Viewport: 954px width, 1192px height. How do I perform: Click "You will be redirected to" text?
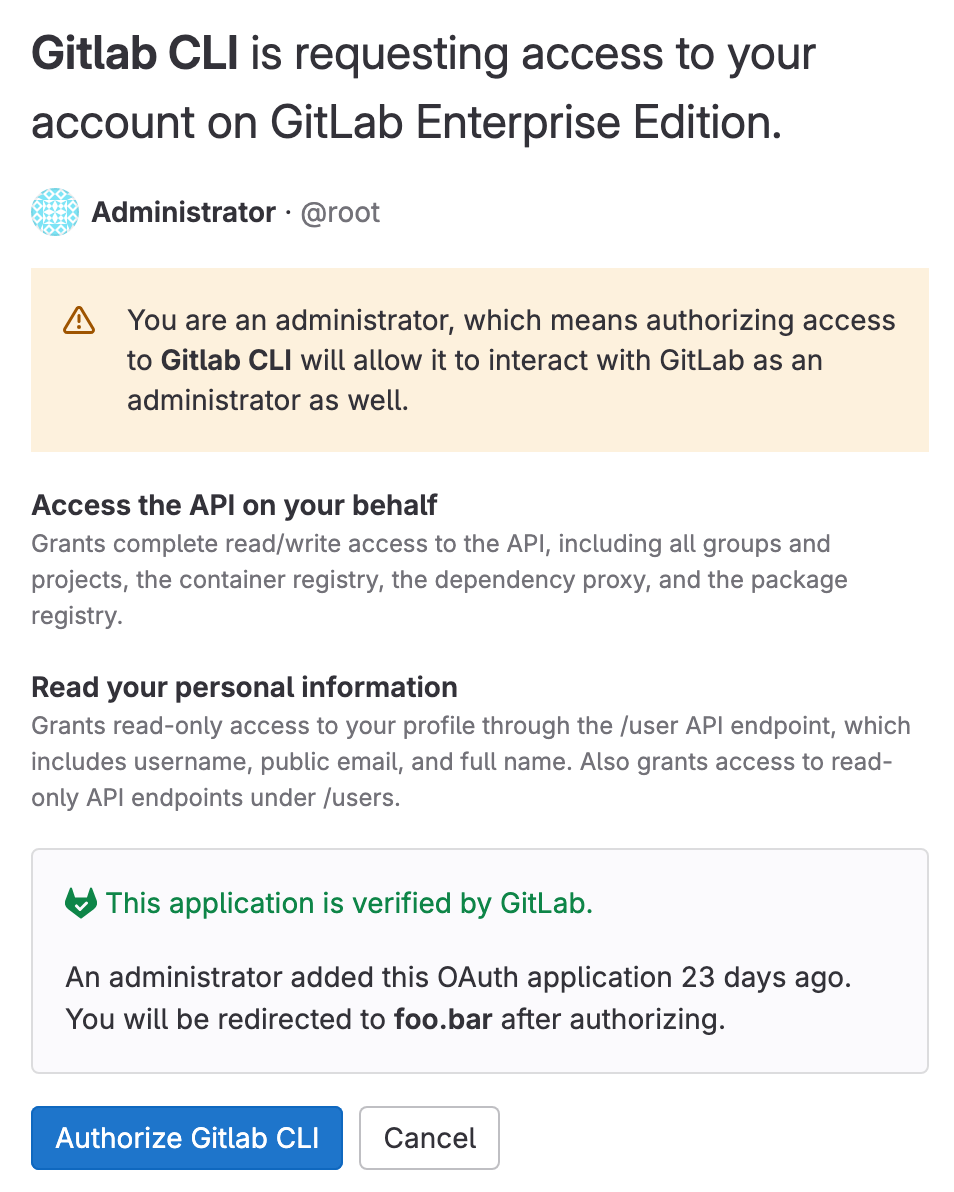(x=226, y=1020)
